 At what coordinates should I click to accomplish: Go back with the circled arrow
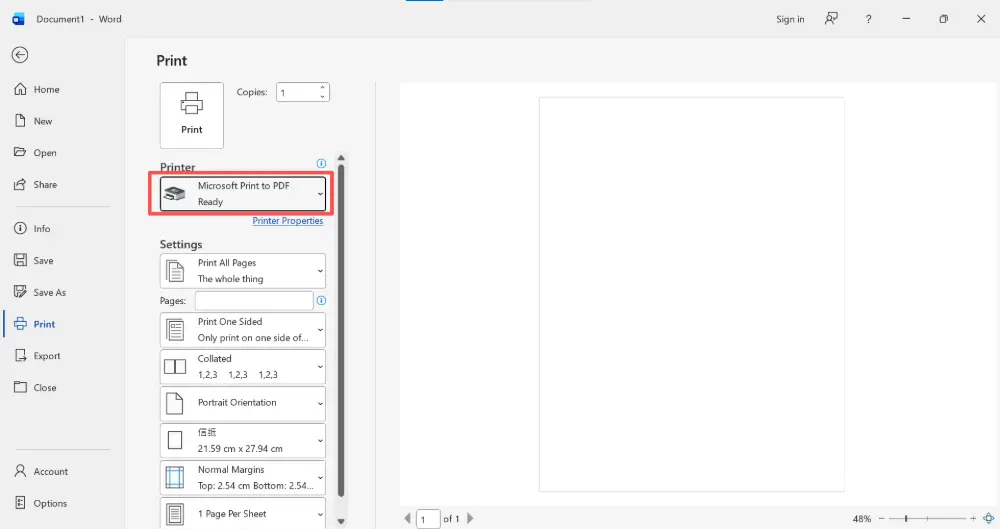pyautogui.click(x=20, y=55)
